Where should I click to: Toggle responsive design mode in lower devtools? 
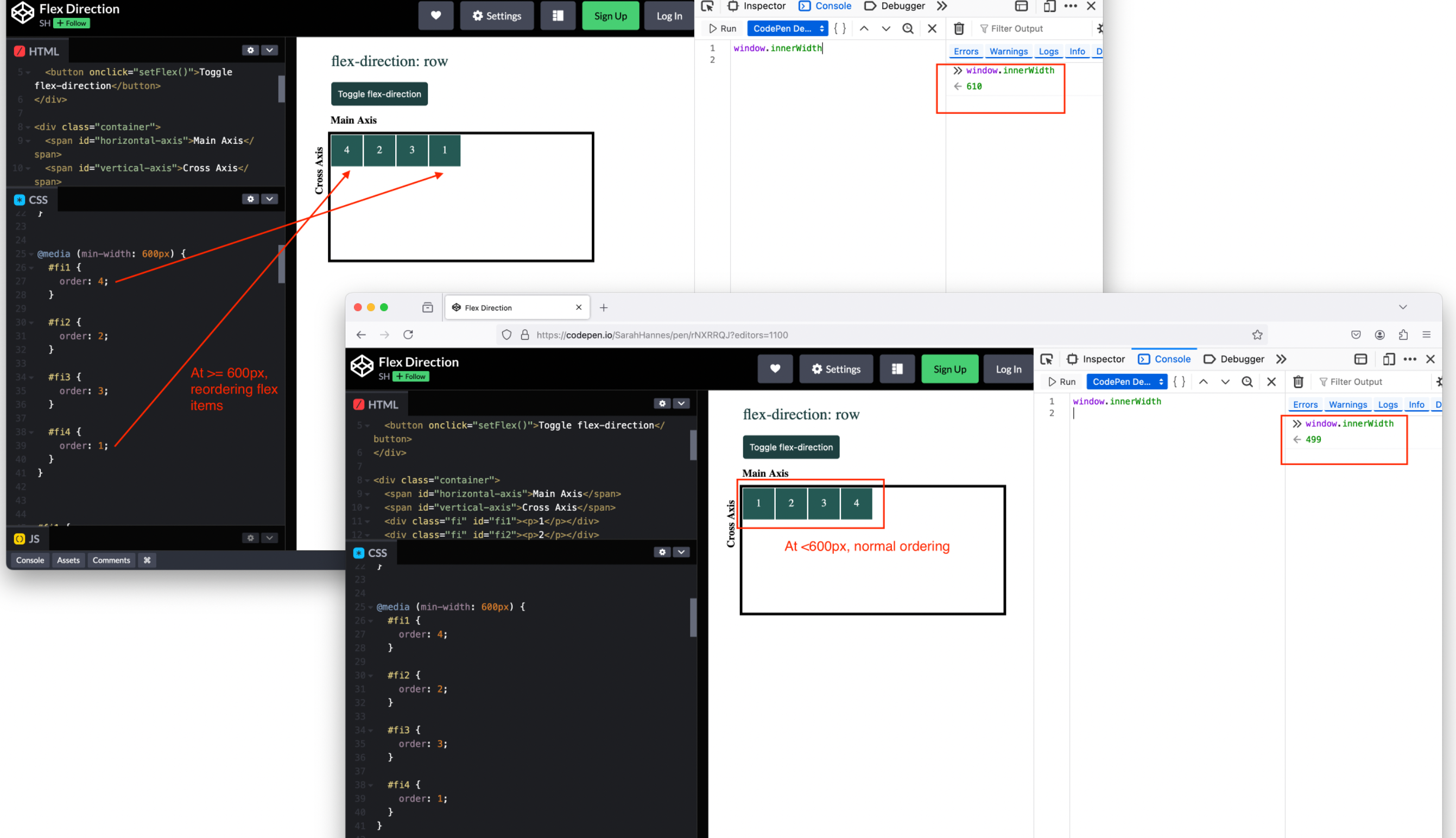(x=1389, y=359)
